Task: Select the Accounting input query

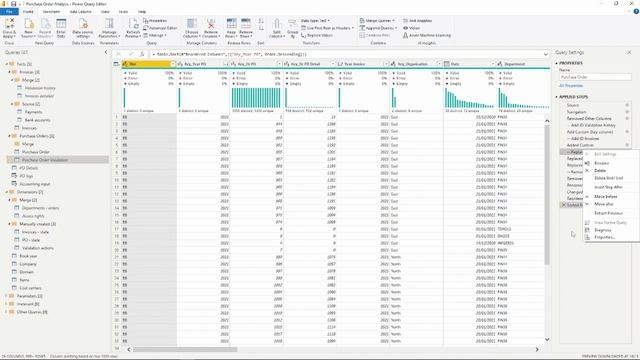Action: point(35,184)
